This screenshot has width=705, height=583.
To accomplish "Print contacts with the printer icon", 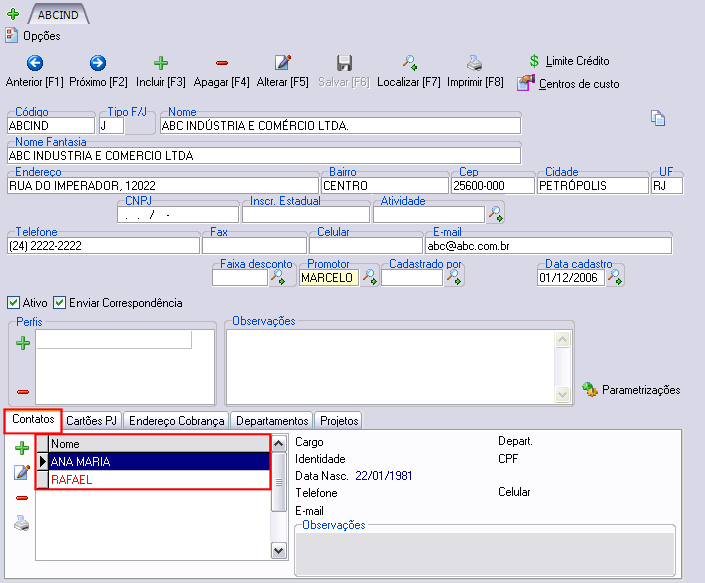I will click(22, 523).
